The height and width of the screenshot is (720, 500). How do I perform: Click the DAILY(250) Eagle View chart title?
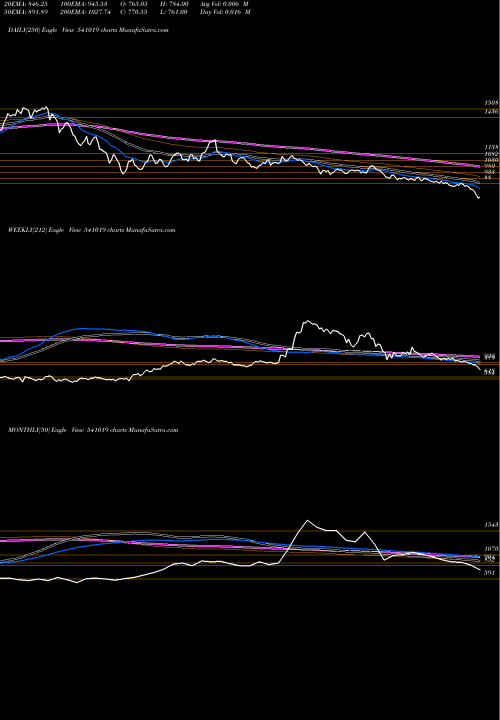(88, 30)
